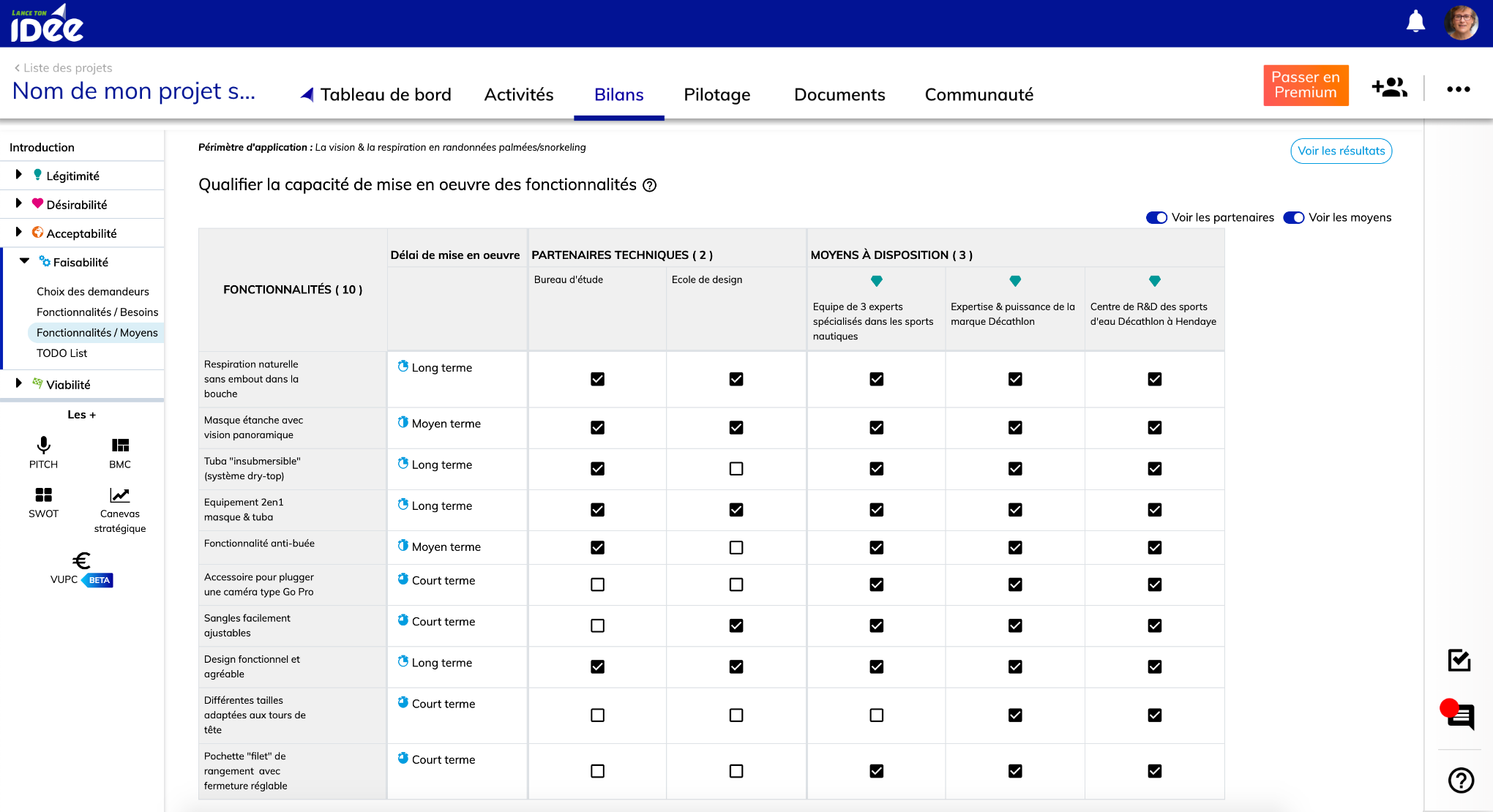Switch to the Activités tab

point(519,94)
